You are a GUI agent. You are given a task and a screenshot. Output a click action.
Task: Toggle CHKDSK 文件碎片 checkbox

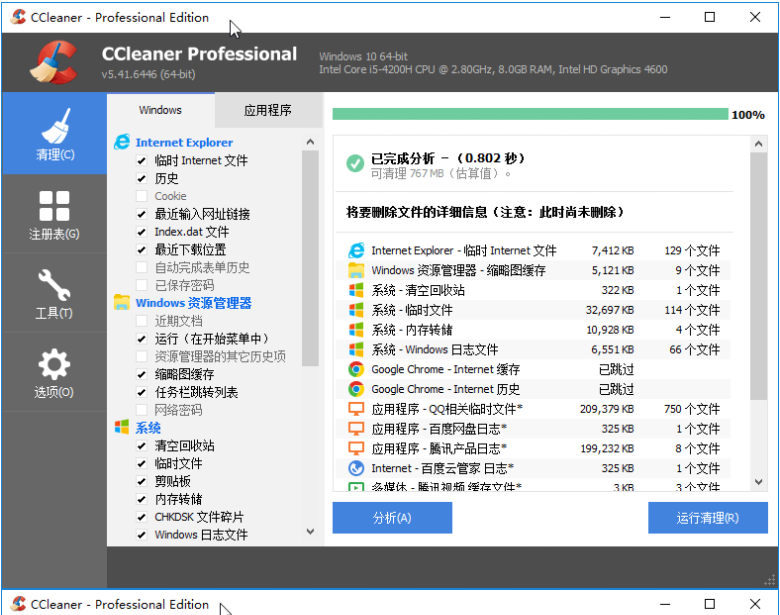click(x=142, y=517)
